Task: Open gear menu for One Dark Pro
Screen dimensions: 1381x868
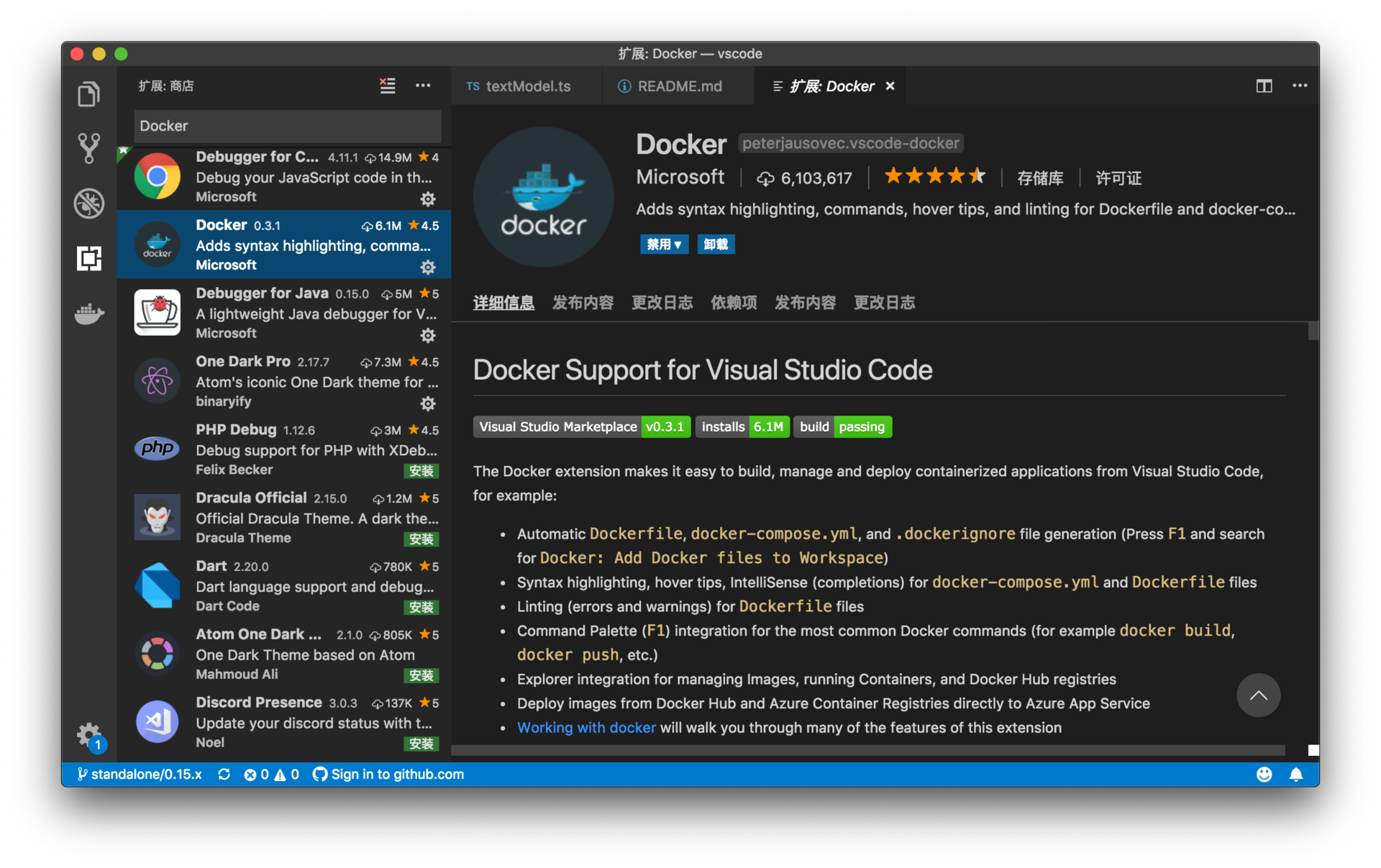Action: pyautogui.click(x=428, y=403)
